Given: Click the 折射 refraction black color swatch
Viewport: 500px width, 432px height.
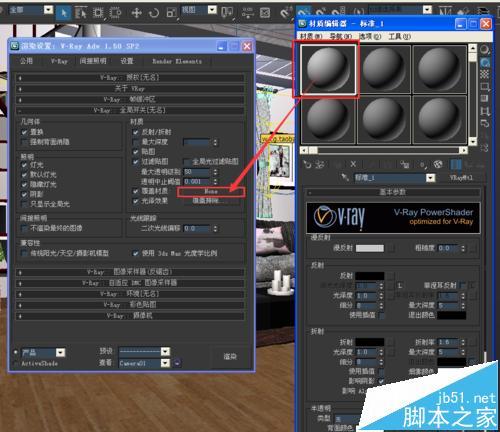Looking at the screenshot, I should [370, 342].
